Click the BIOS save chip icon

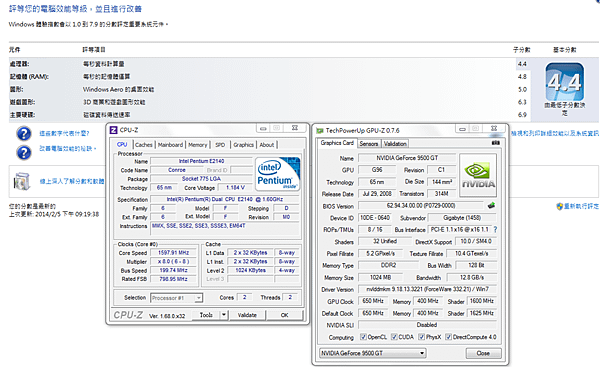pyautogui.click(x=491, y=206)
